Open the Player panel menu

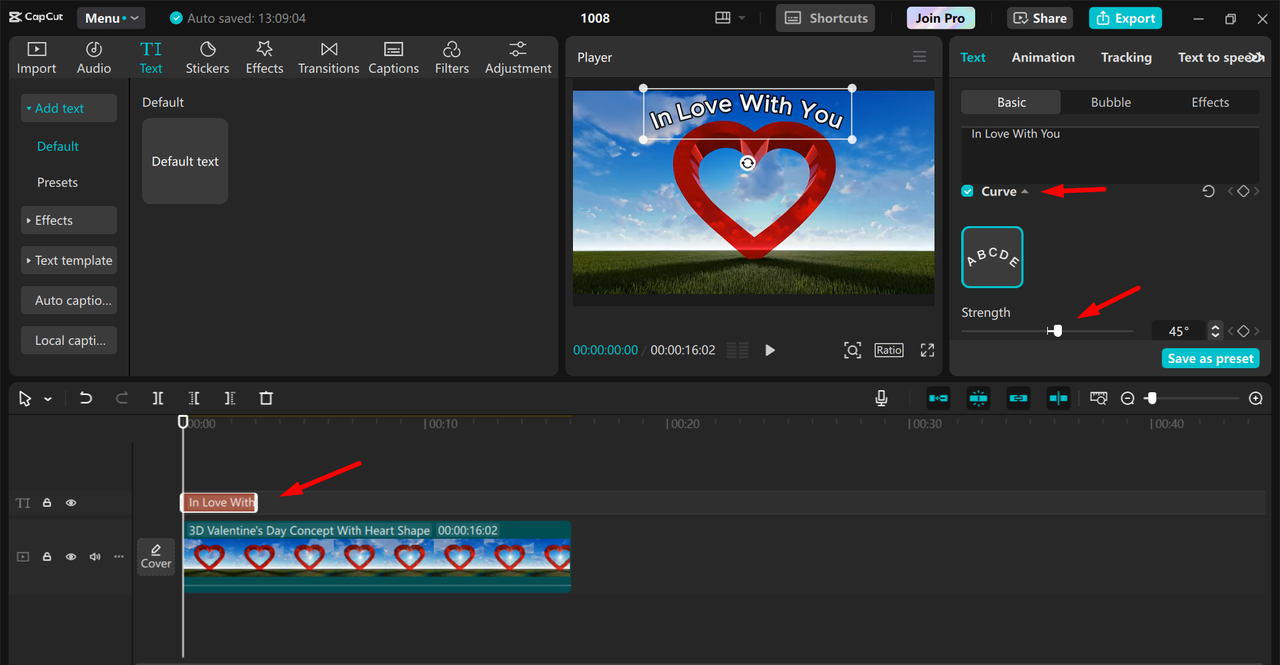pyautogui.click(x=919, y=57)
